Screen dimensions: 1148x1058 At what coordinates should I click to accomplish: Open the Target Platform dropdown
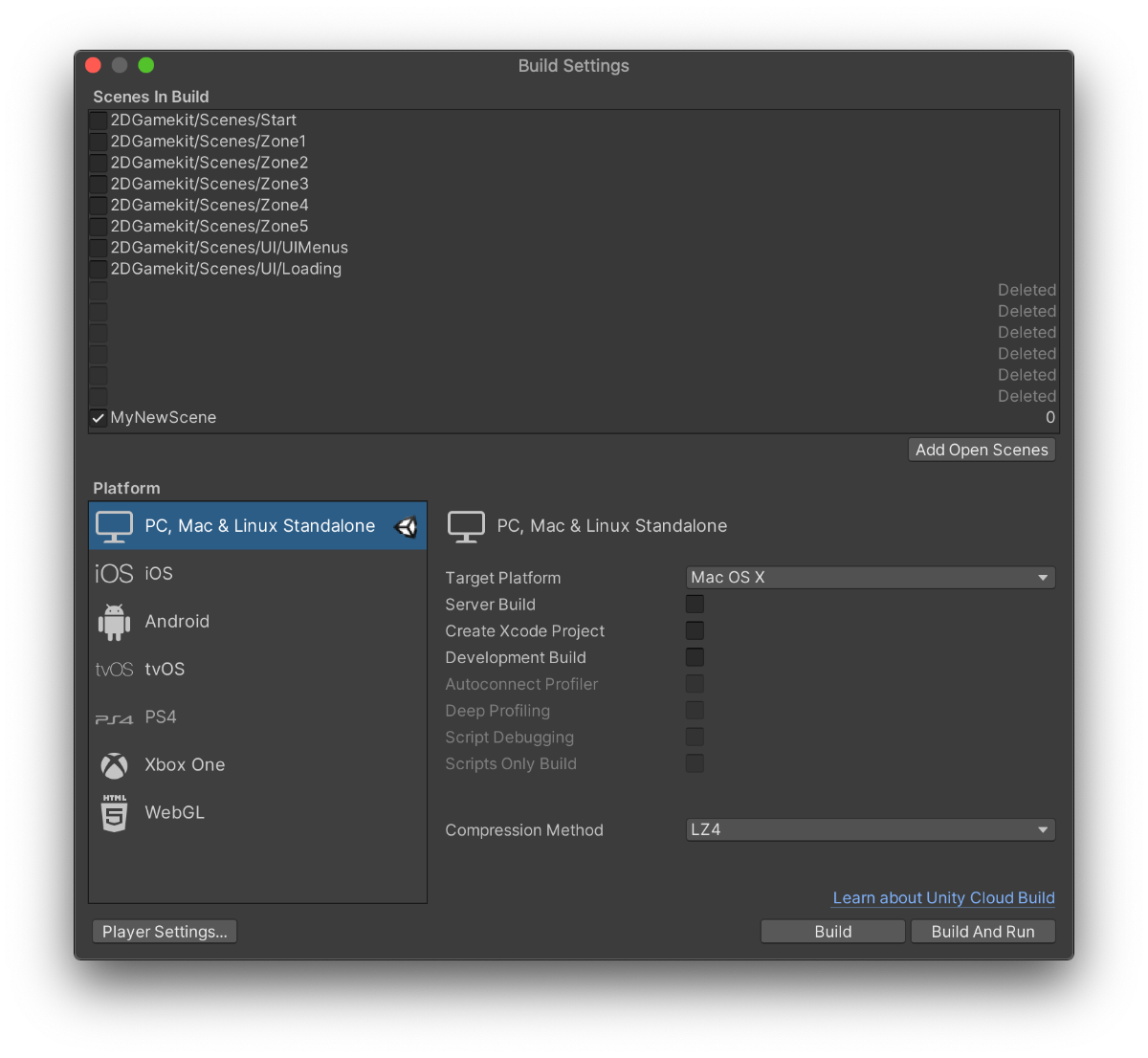pyautogui.click(x=871, y=577)
